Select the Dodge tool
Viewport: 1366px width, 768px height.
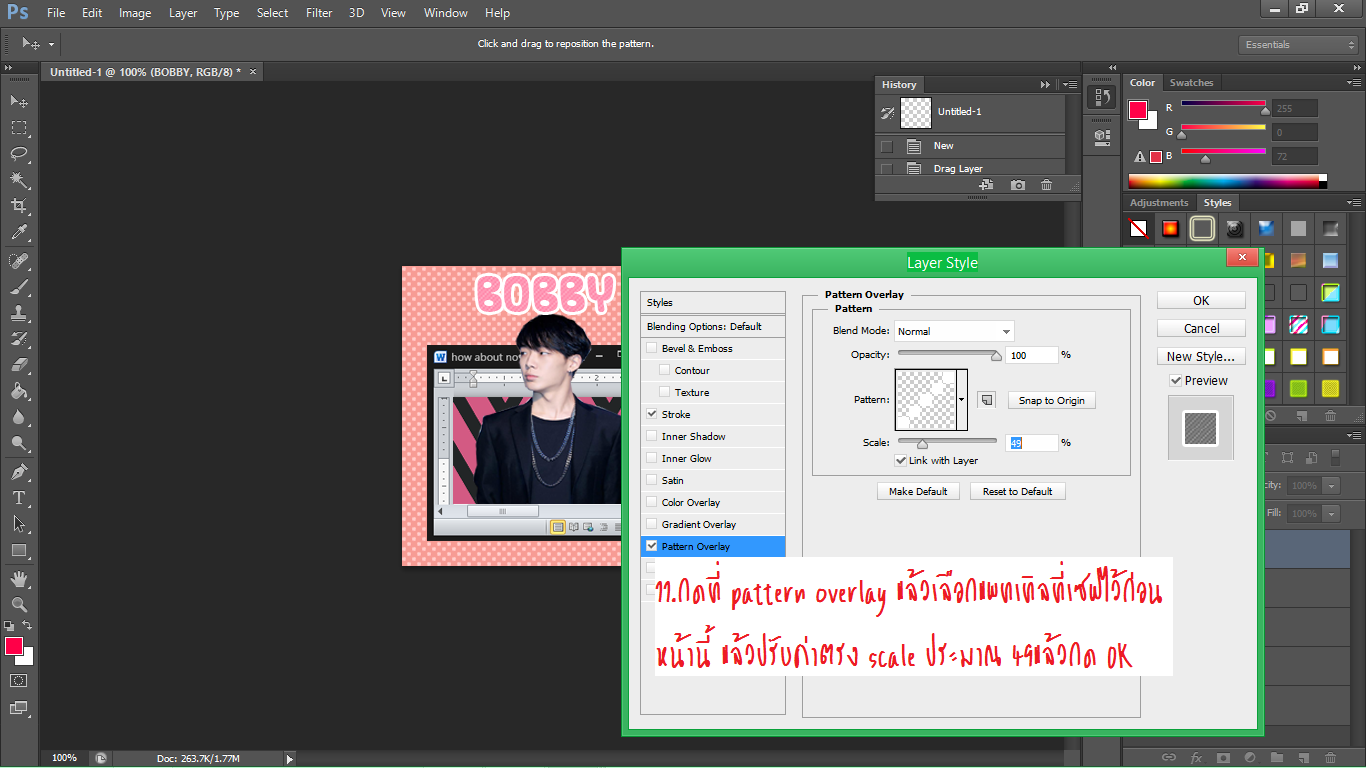19,443
